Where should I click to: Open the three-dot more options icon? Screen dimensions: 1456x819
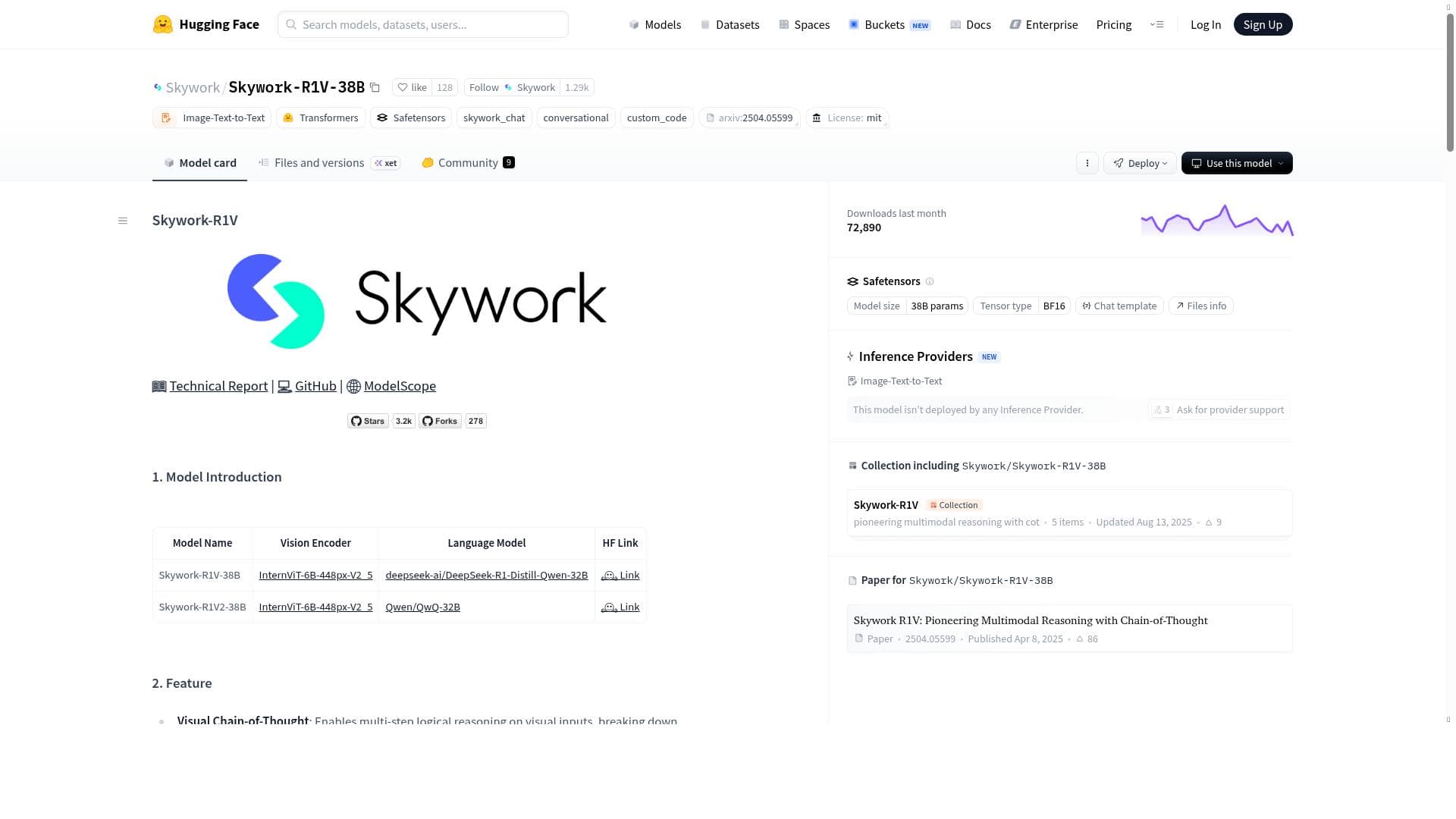1087,163
